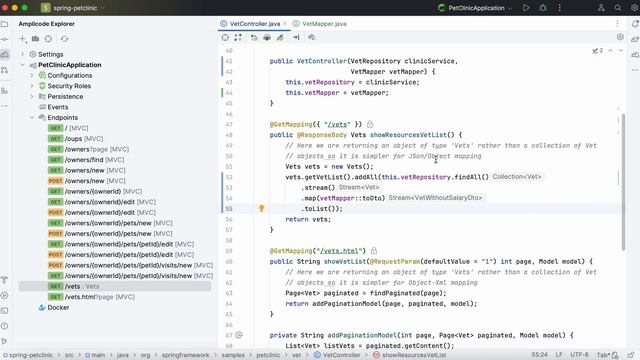
Task: Click the add (plus) button in Amplicode Explorer
Action: point(23,39)
